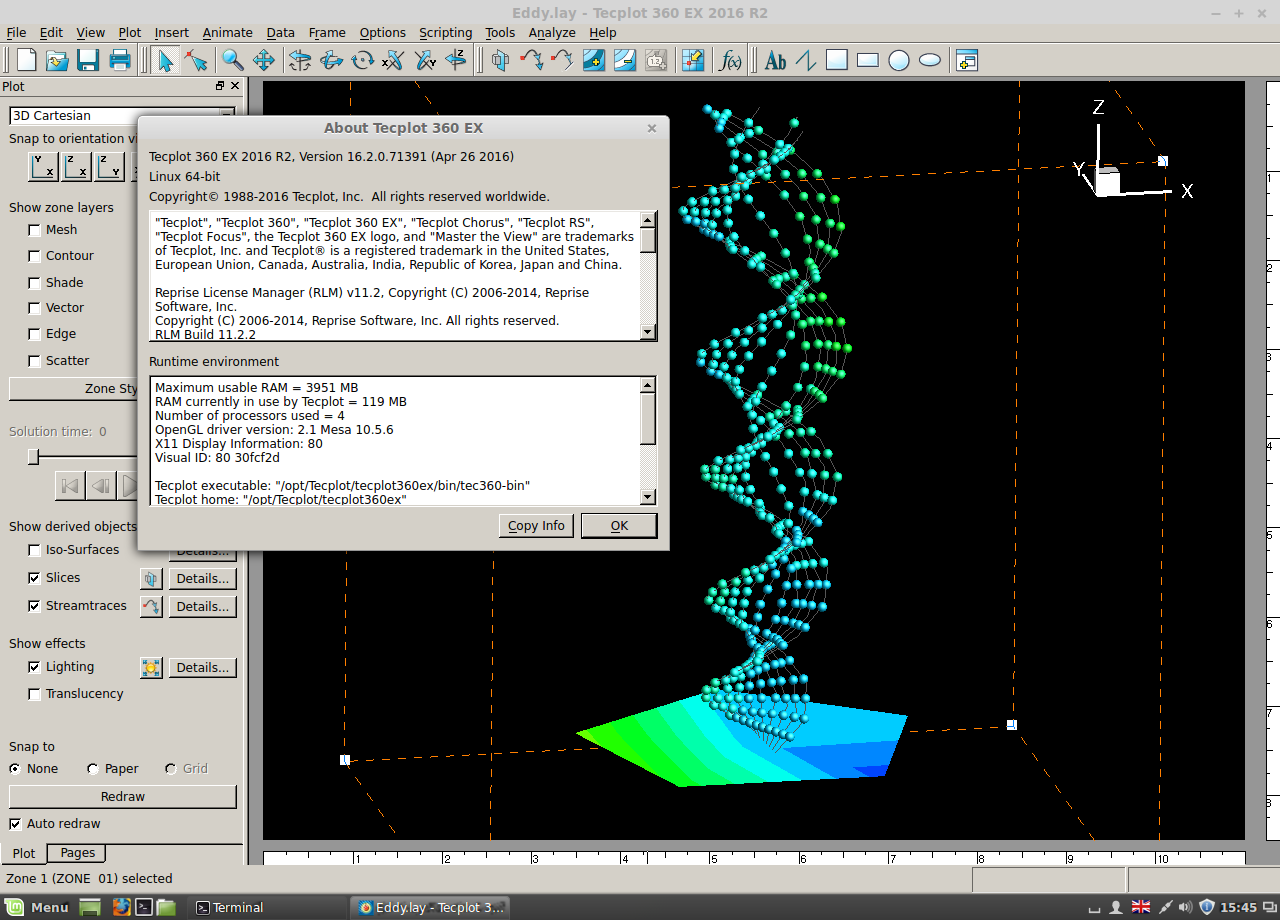Activate the add streamtrace tool
This screenshot has height=920, width=1280.
531,60
